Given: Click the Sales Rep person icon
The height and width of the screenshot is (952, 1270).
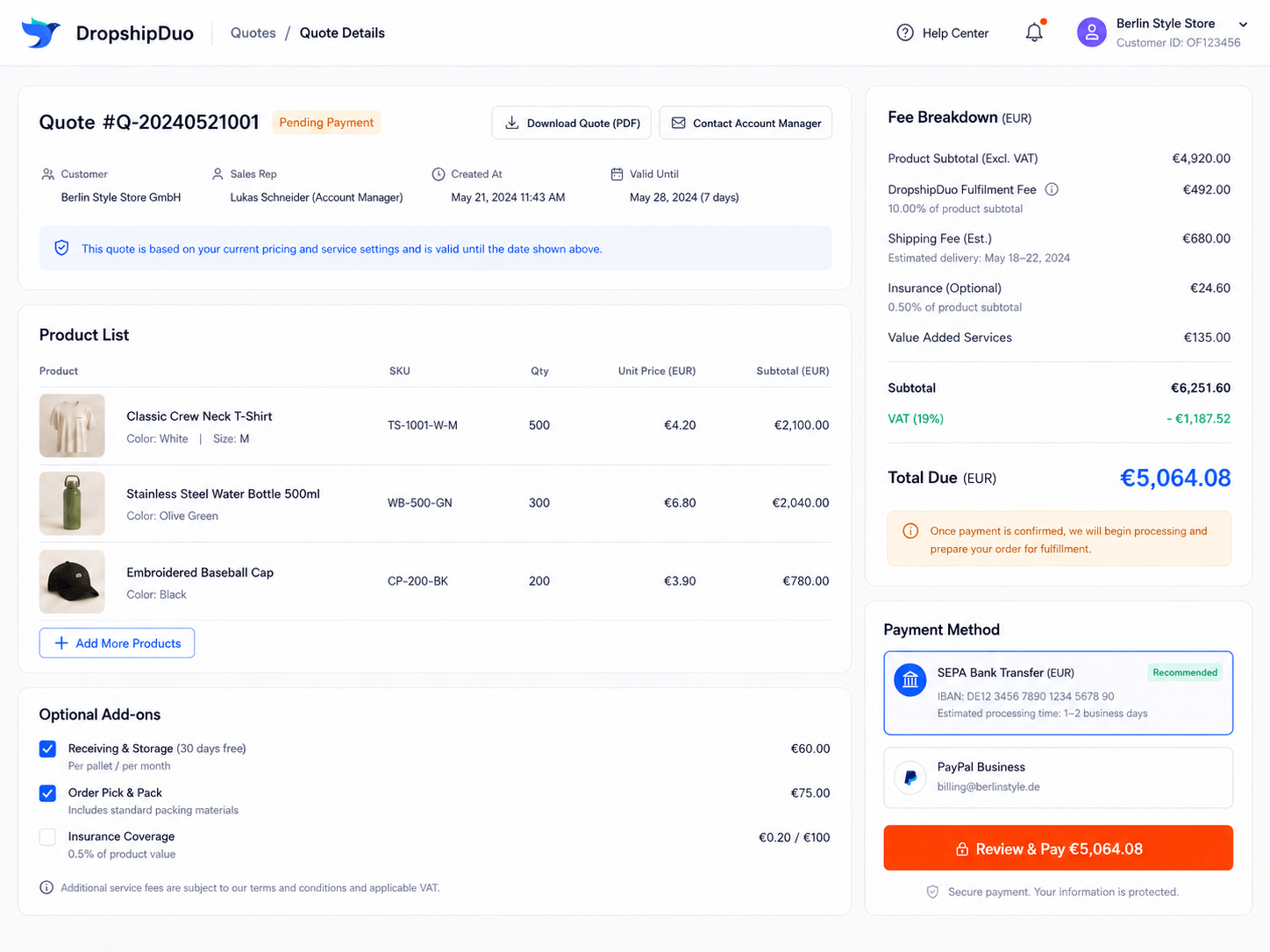Looking at the screenshot, I should (218, 174).
